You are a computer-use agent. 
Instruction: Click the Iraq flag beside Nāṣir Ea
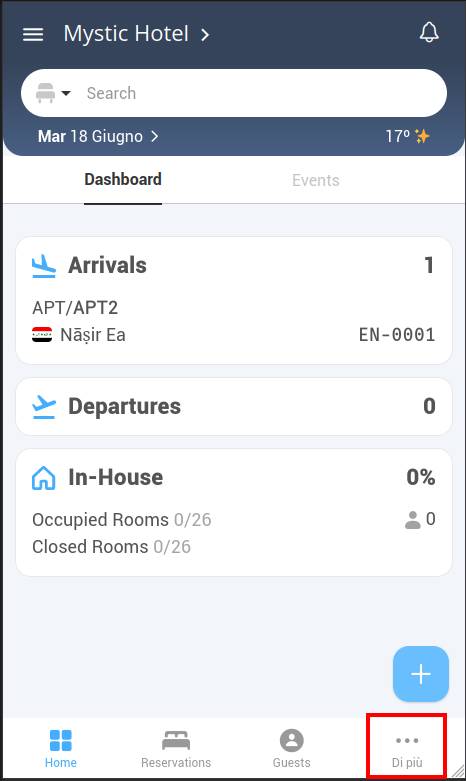(x=42, y=335)
